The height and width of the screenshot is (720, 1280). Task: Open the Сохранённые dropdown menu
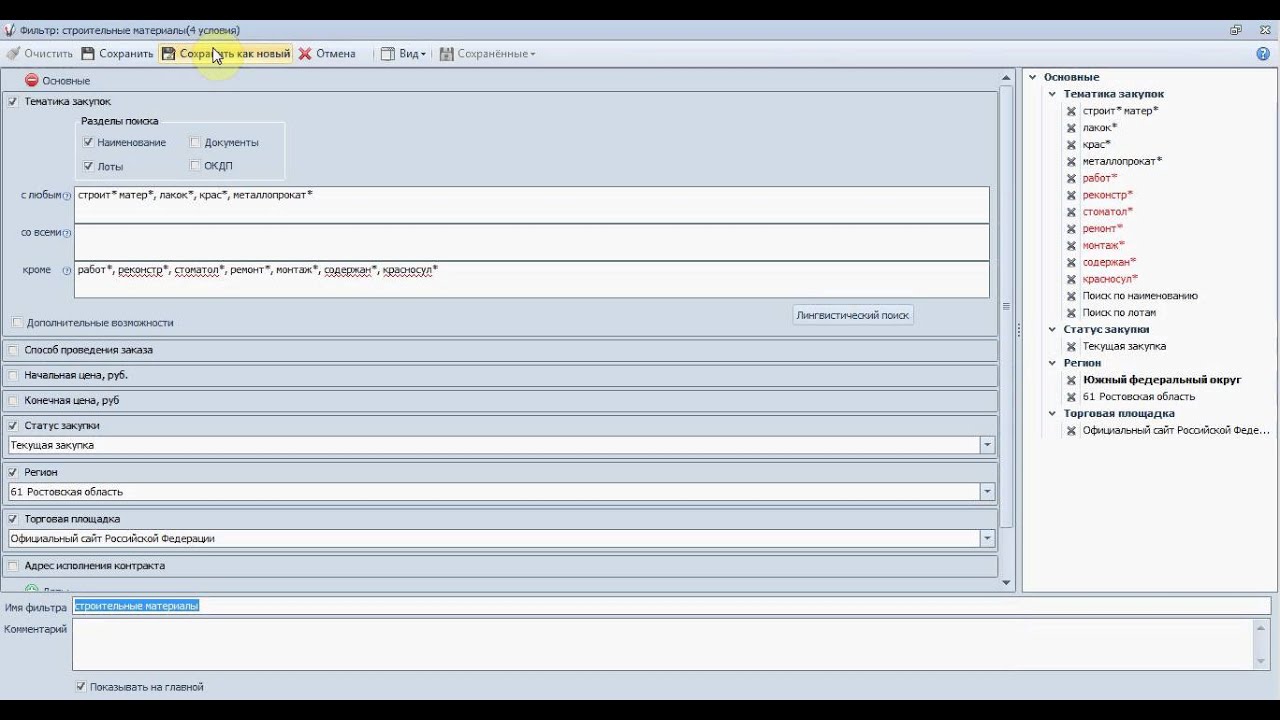[x=488, y=54]
